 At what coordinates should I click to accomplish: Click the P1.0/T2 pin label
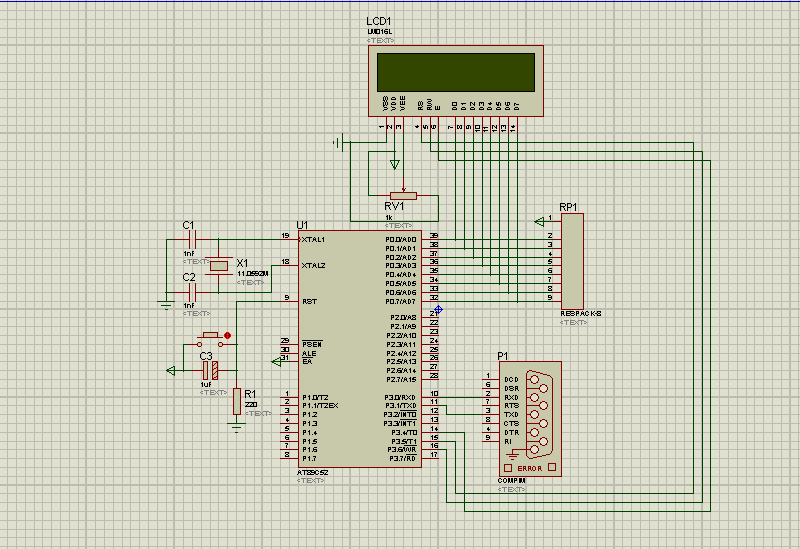(315, 397)
